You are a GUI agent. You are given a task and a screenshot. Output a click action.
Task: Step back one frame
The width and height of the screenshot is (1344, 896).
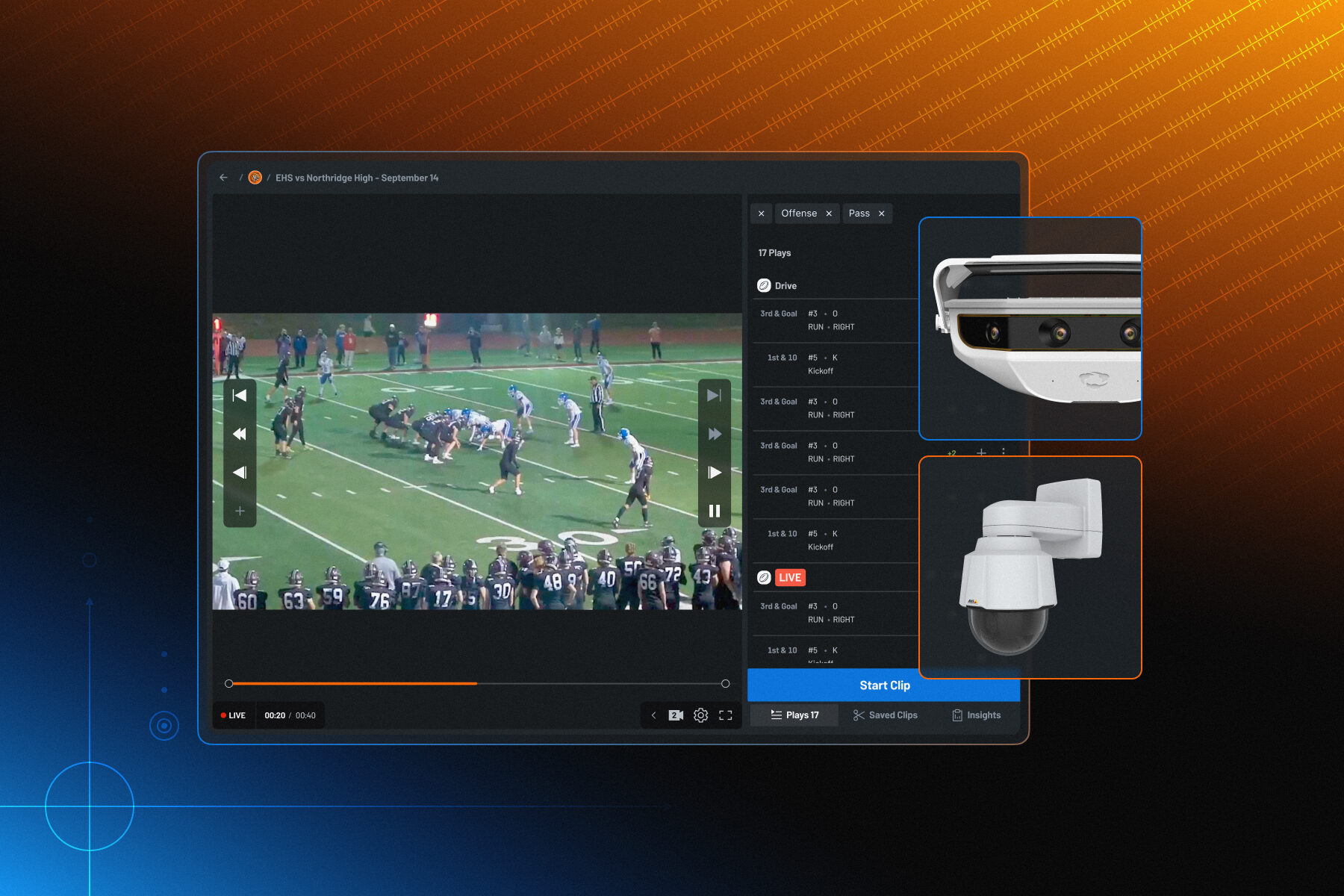tap(240, 473)
